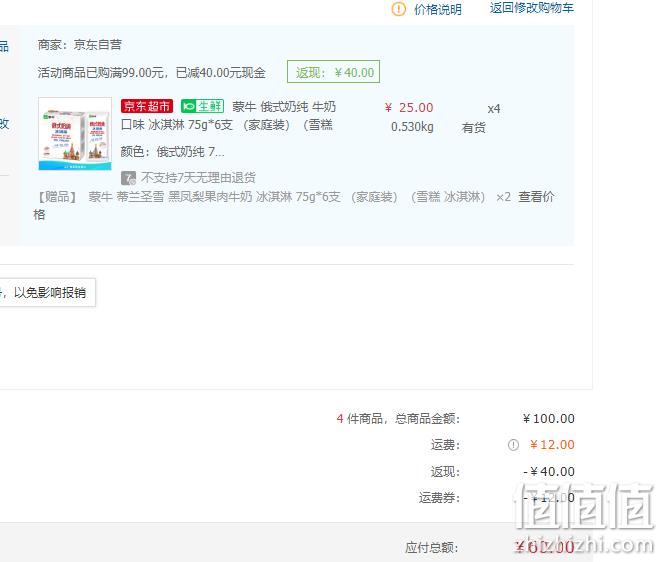Viewport: 663px width, 562px height.
Task: Click 不支持7天无理由退货 text
Action: tap(198, 178)
